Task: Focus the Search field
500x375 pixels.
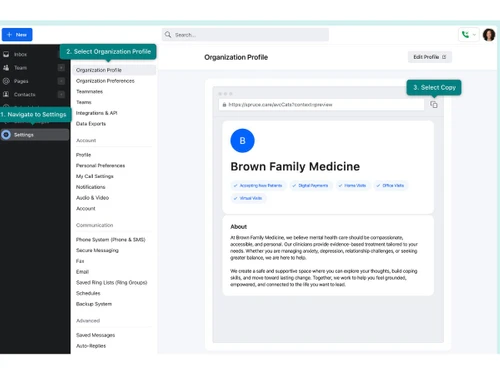Action: point(245,35)
